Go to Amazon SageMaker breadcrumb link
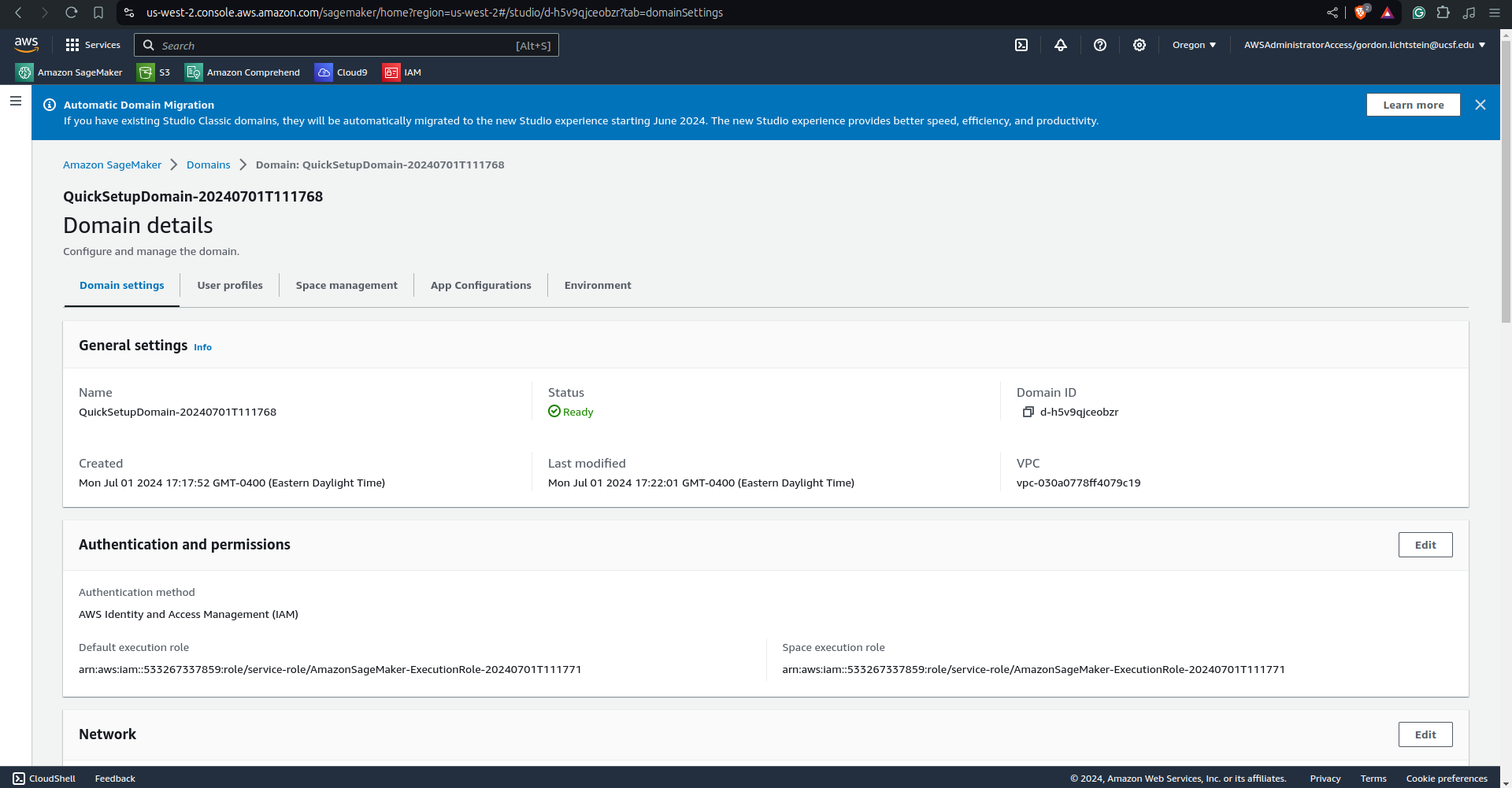 point(112,165)
